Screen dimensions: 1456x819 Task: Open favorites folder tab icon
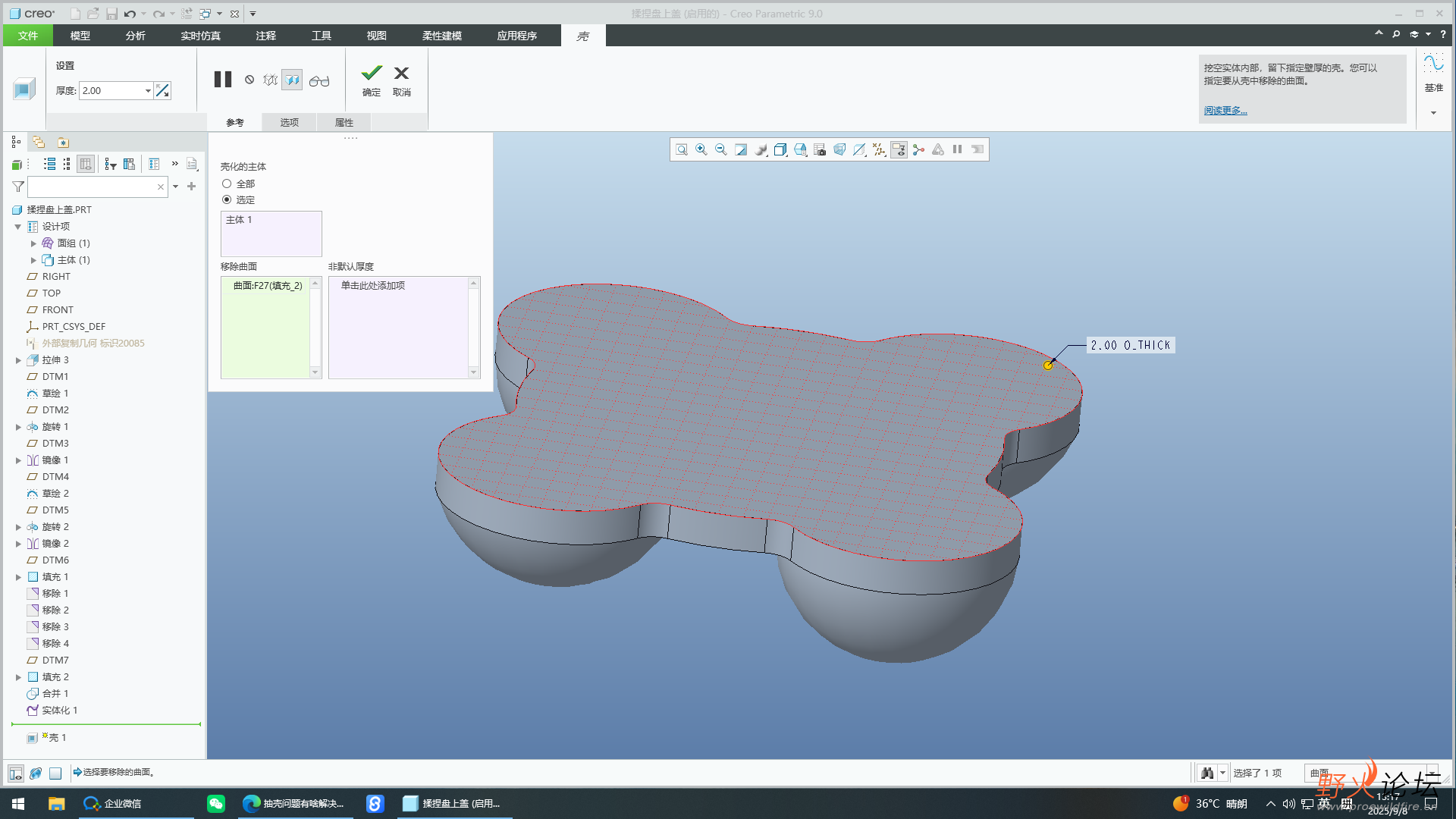(63, 142)
